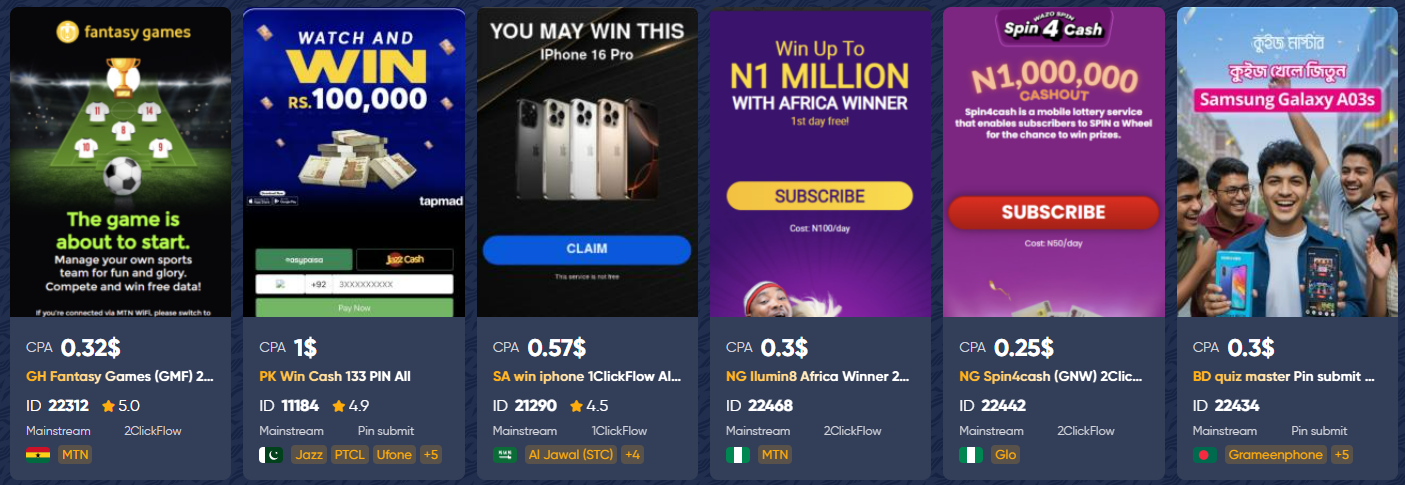
Task: Select the Ufone carrier tag
Action: [x=394, y=455]
